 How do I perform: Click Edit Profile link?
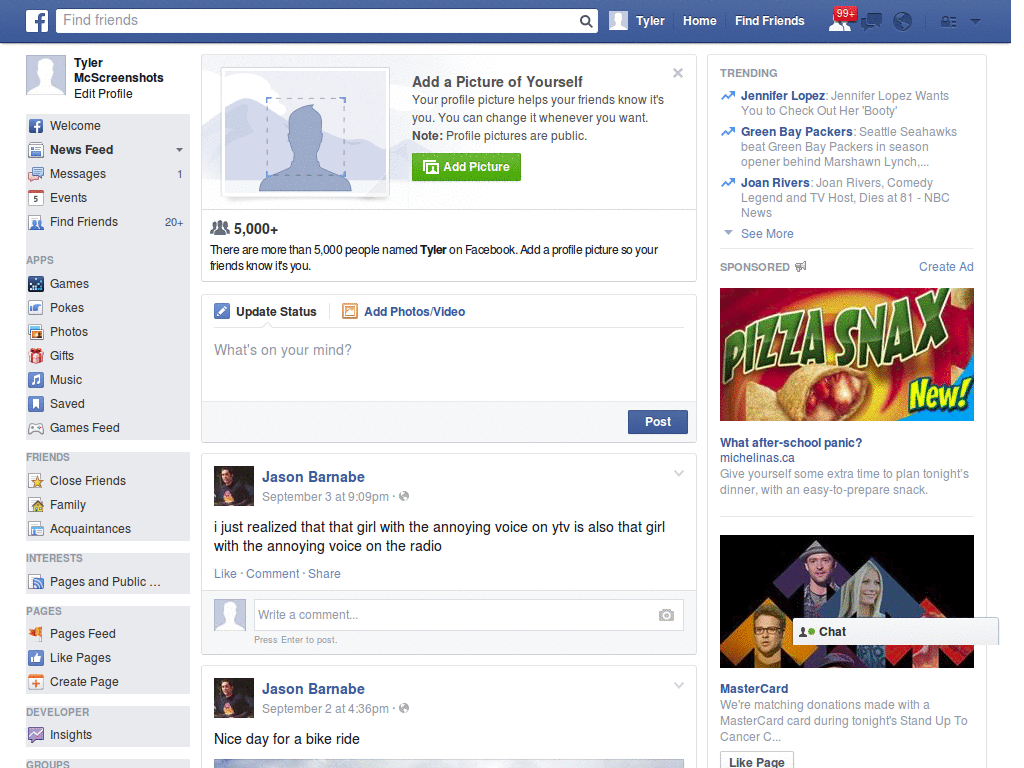(x=103, y=94)
